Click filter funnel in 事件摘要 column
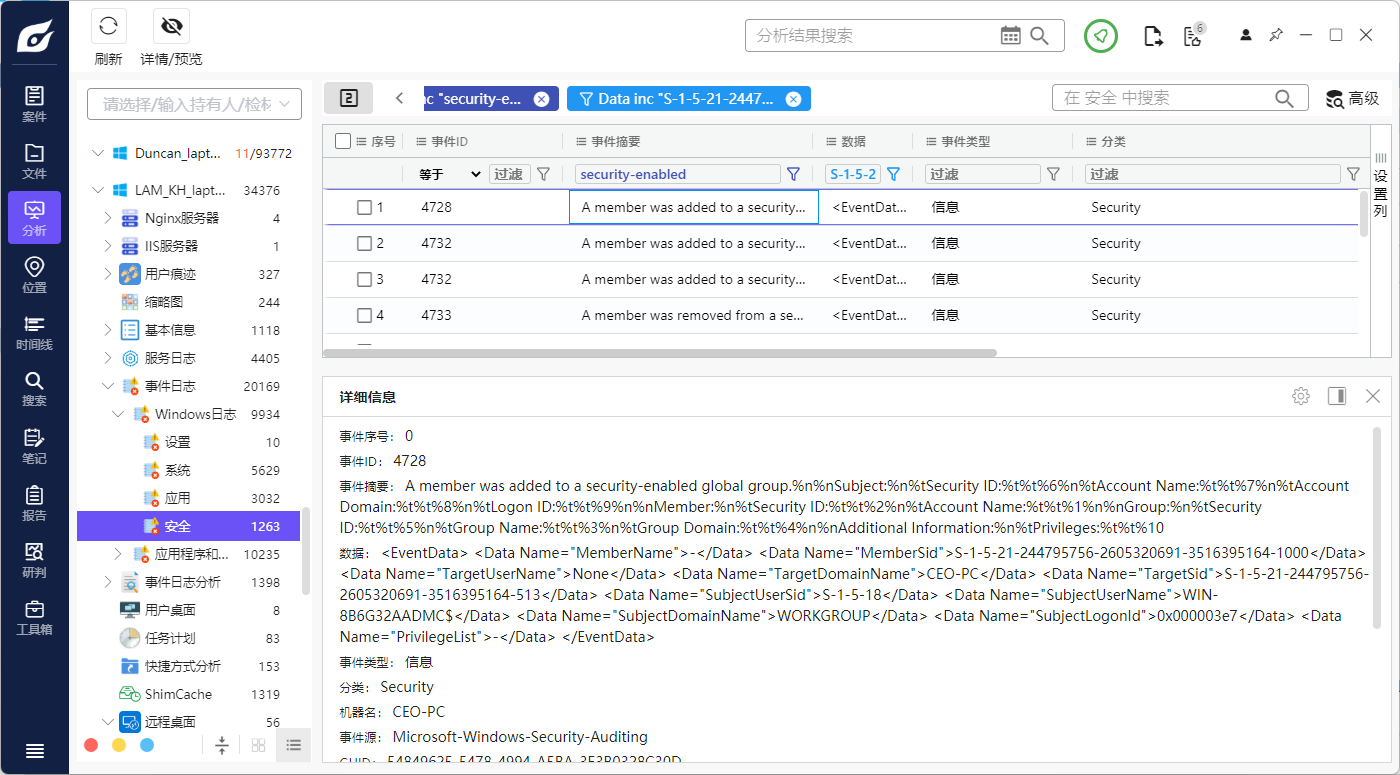 click(793, 174)
